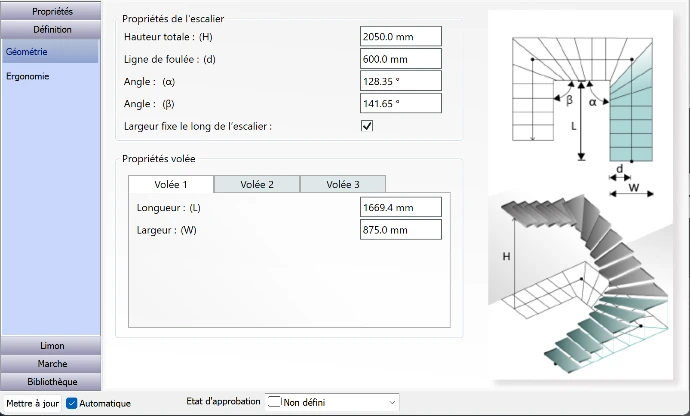
Task: Switch to the Volée 2 tab
Action: pos(256,184)
